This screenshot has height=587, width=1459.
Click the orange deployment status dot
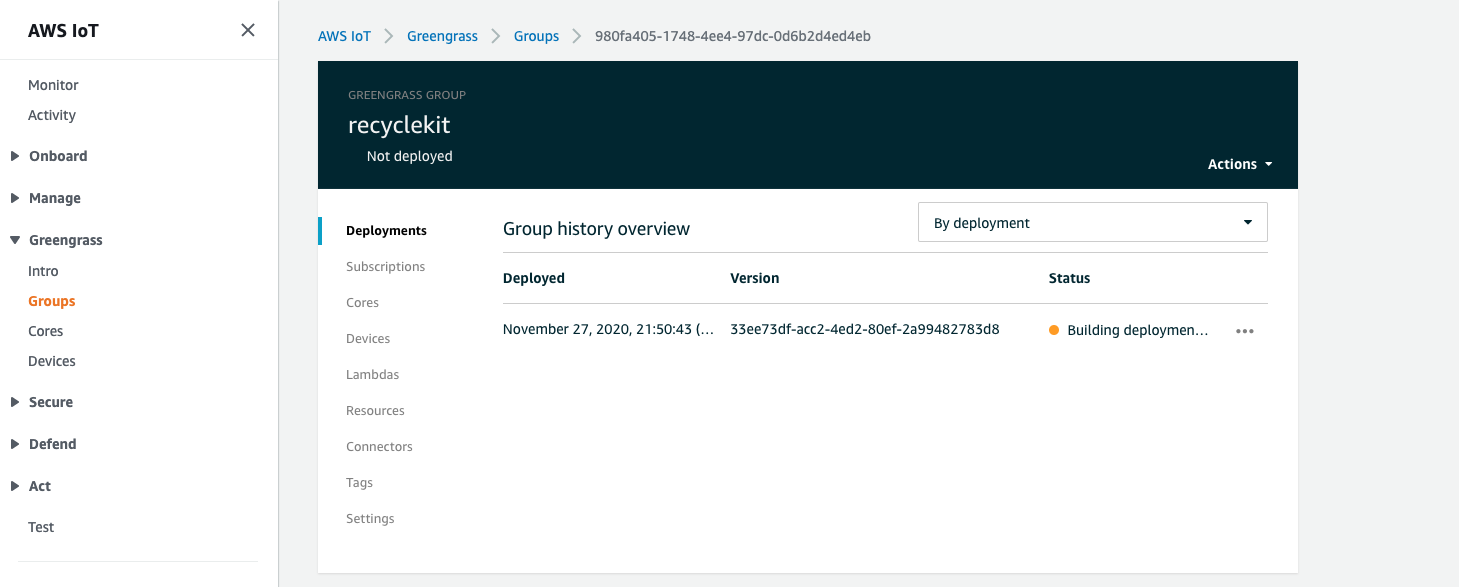(1054, 330)
